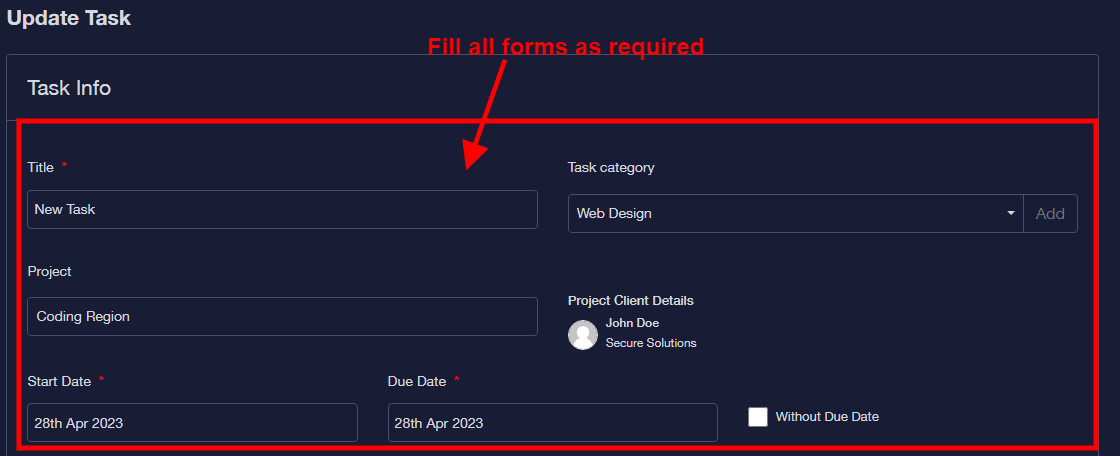Click the Task category dropdown arrow
Image resolution: width=1120 pixels, height=456 pixels.
(x=1010, y=214)
